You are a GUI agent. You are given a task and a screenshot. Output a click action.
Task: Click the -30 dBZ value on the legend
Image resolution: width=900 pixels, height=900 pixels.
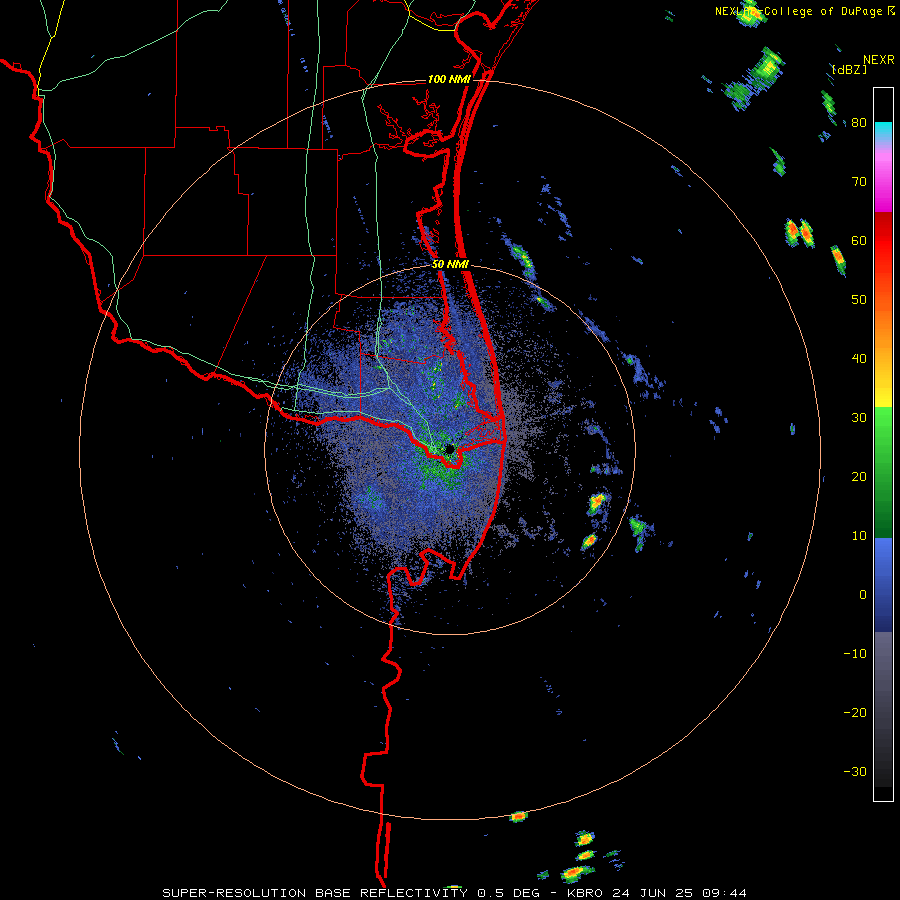[855, 772]
